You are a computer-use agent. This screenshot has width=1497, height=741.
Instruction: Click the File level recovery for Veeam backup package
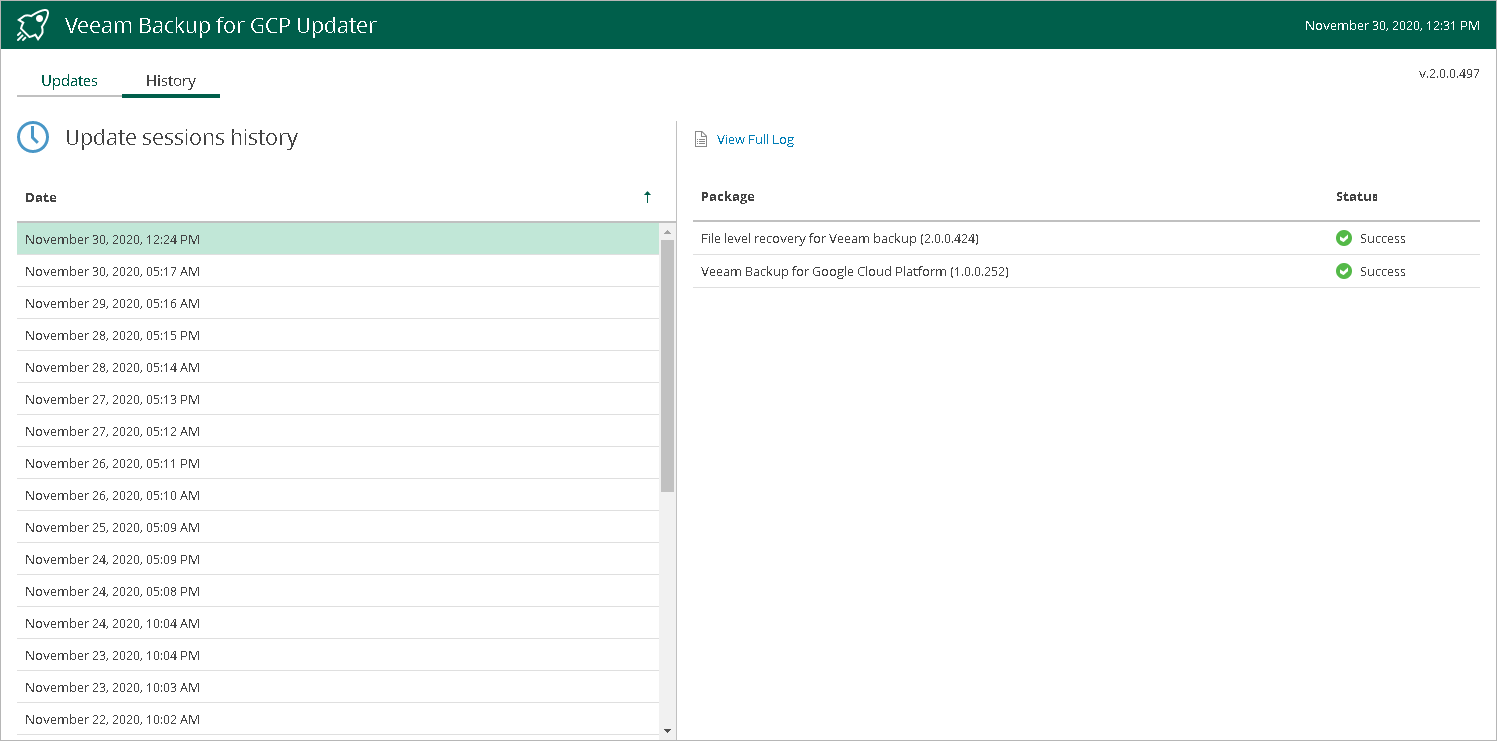[x=840, y=239]
